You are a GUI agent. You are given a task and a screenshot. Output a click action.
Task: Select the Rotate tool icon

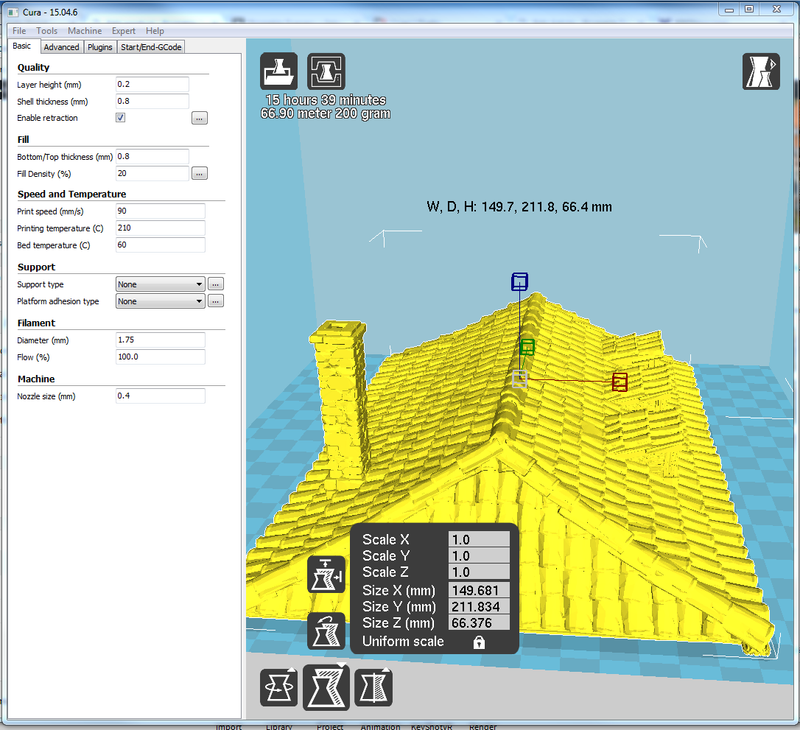click(279, 688)
